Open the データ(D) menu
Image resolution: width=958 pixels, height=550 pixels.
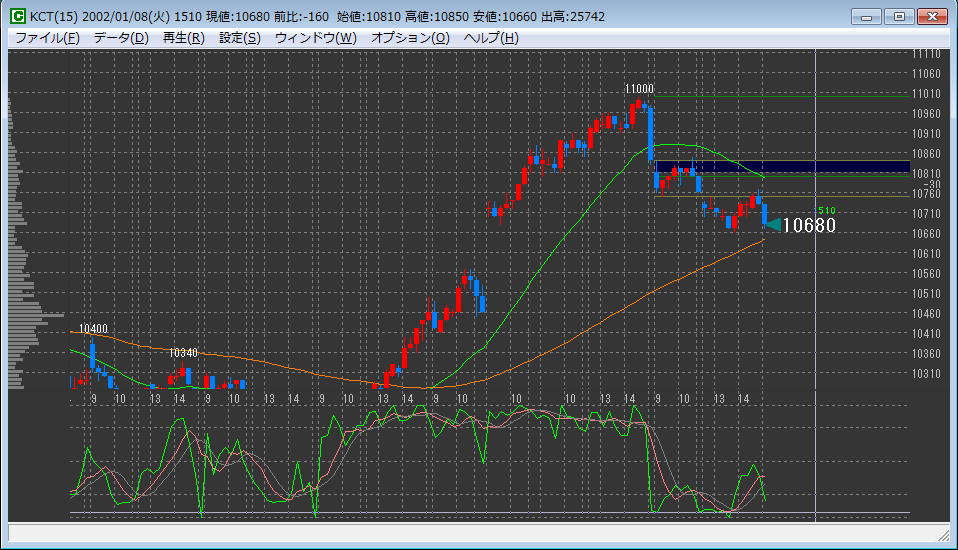click(x=120, y=38)
